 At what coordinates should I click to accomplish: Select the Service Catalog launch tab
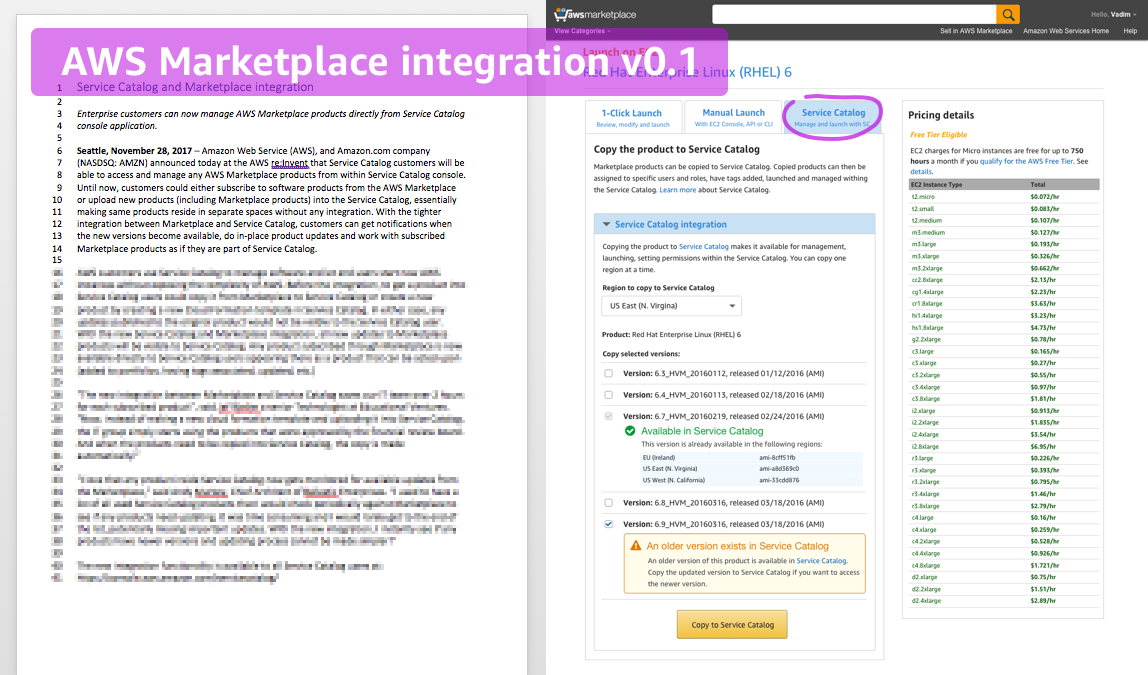coord(833,117)
